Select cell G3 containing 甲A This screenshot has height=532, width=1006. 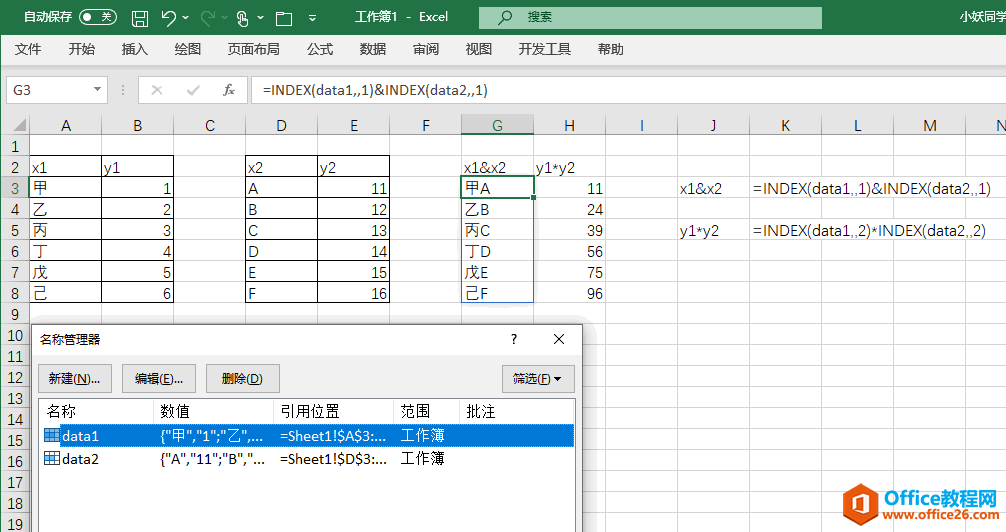tap(497, 188)
